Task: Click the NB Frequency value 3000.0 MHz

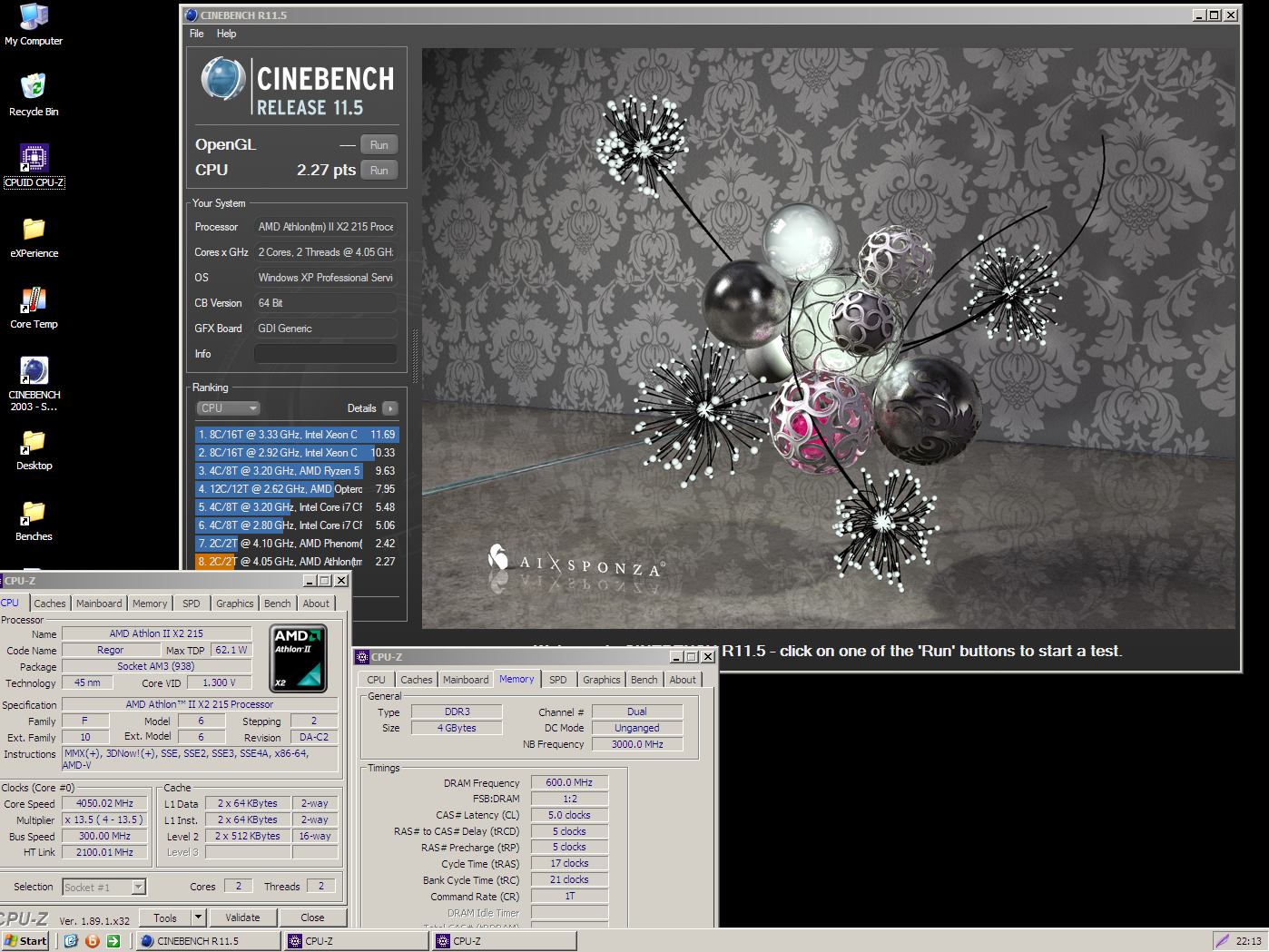Action: tap(637, 744)
